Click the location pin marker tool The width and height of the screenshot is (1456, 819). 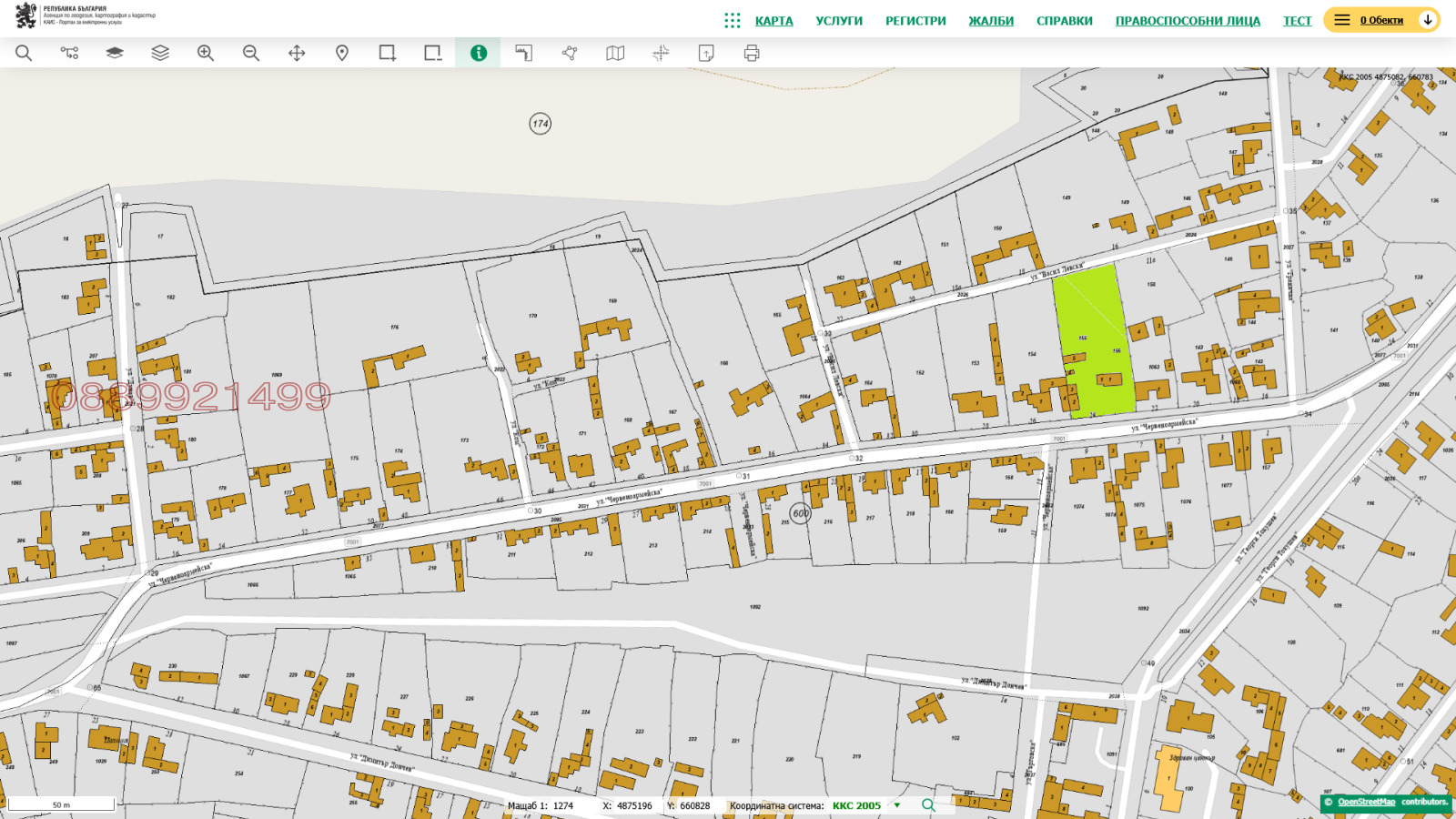pos(342,53)
